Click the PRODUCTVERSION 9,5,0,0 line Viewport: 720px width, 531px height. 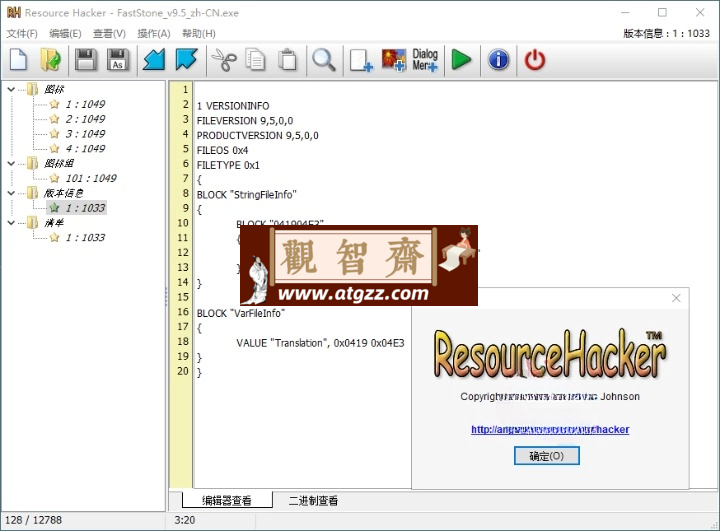click(258, 136)
